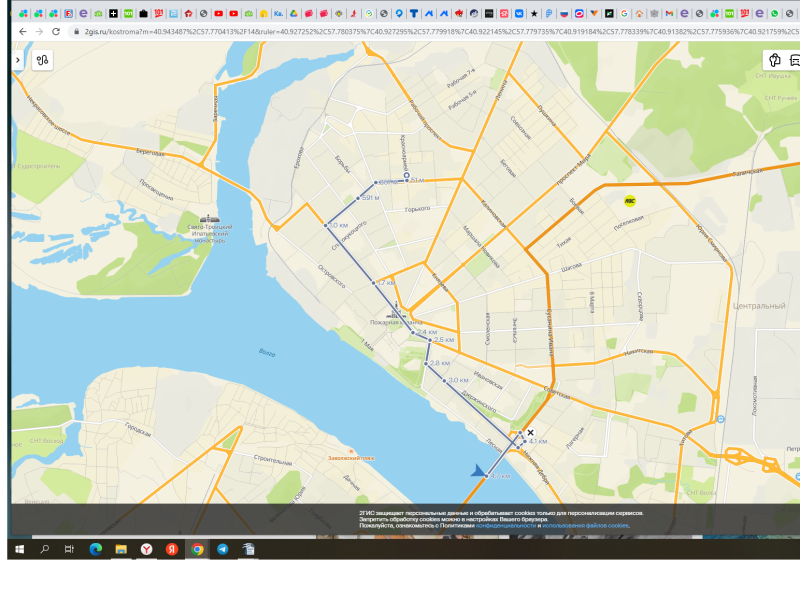Switch to the Russian flag icon tab
The image size is (800, 600).
(564, 14)
